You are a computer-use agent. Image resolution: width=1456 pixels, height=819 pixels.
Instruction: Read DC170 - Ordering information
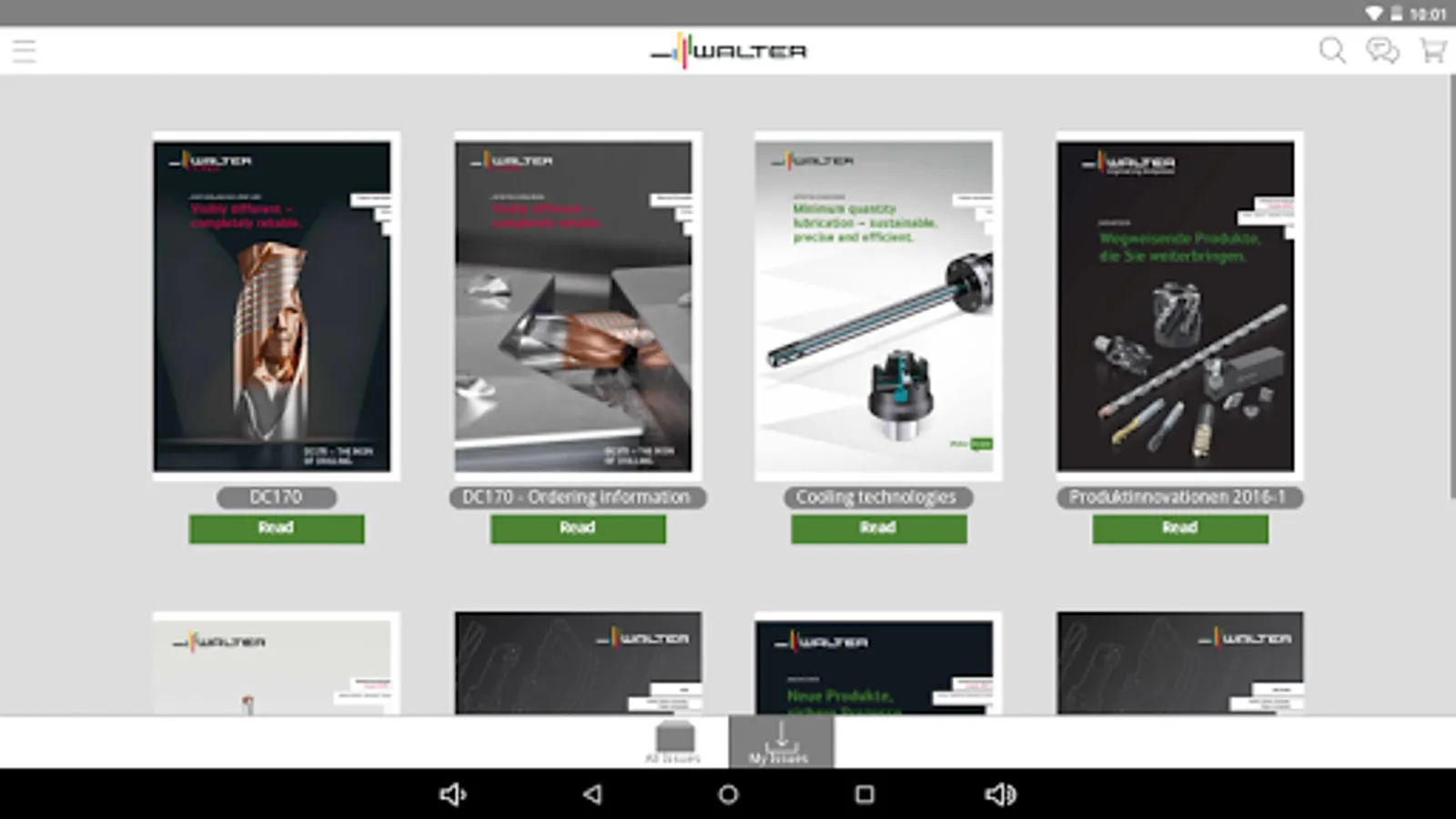(578, 529)
